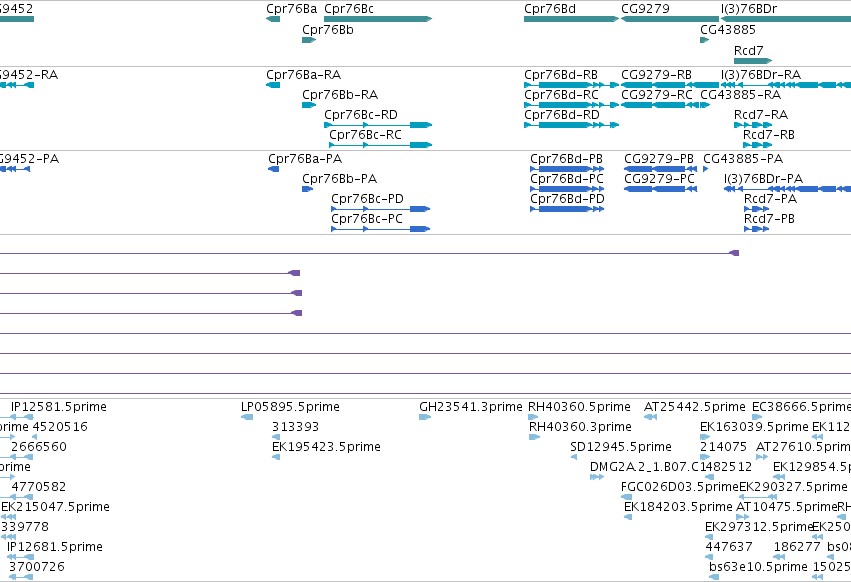Click the SD12945.5prime EST label
Screen dimensions: 851x582
coord(621,447)
